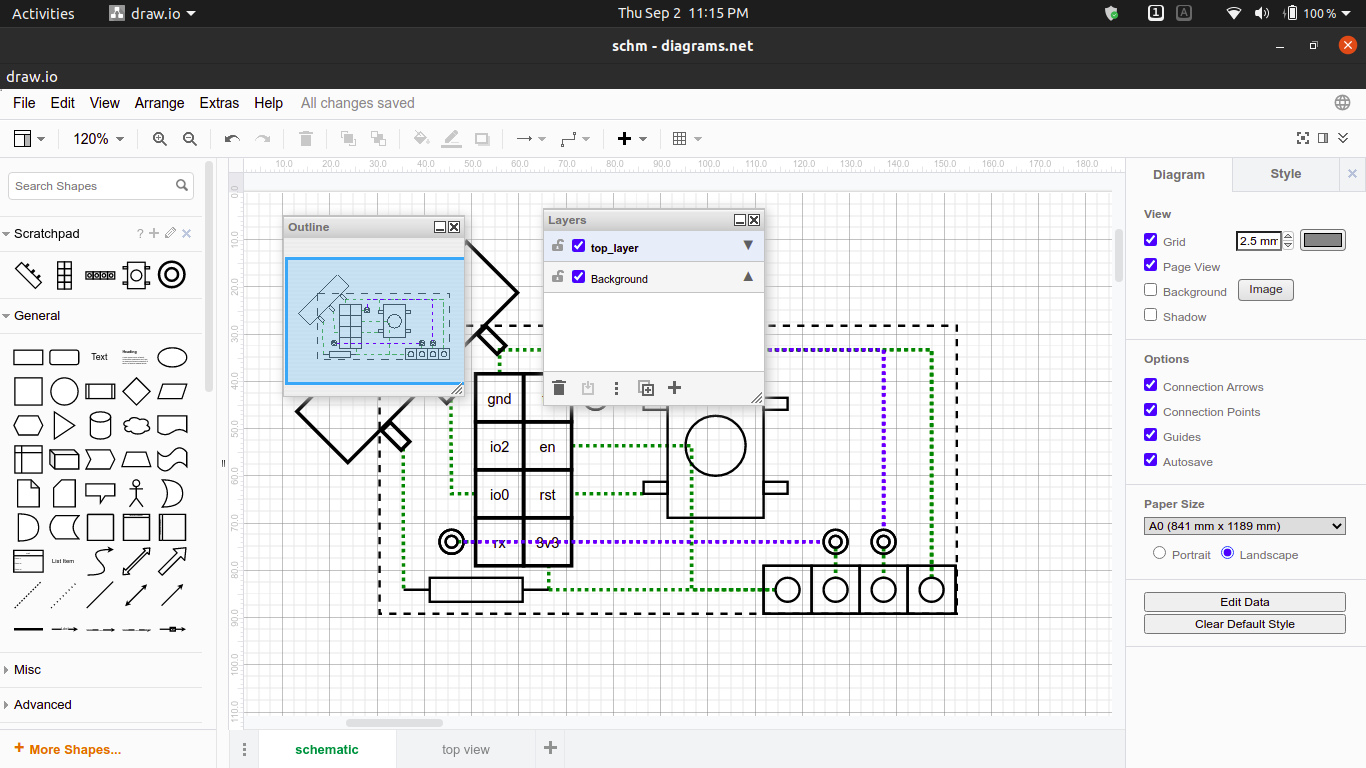Select the Portrait orientation radio button

tap(1160, 553)
